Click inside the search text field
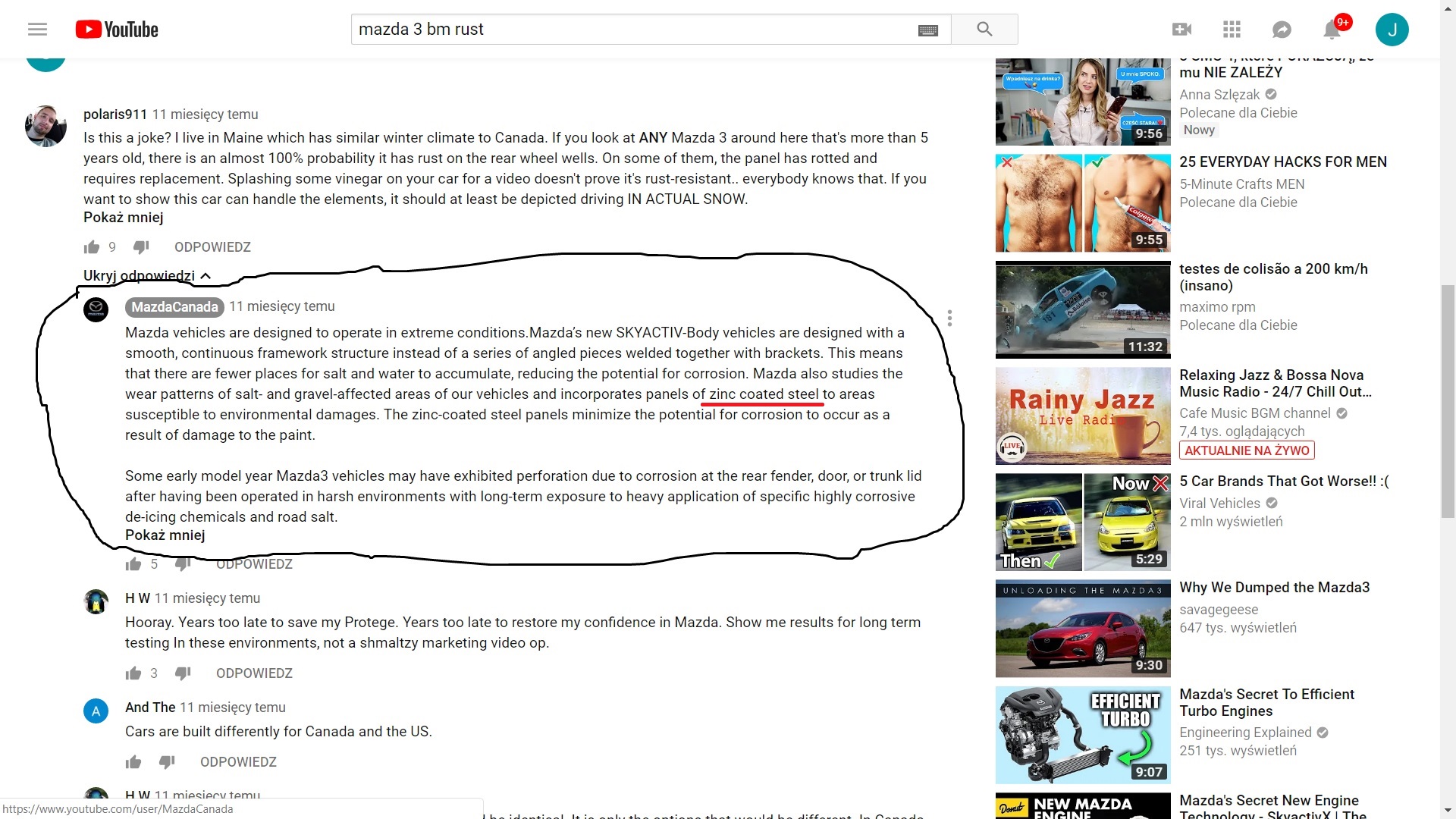 [629, 30]
